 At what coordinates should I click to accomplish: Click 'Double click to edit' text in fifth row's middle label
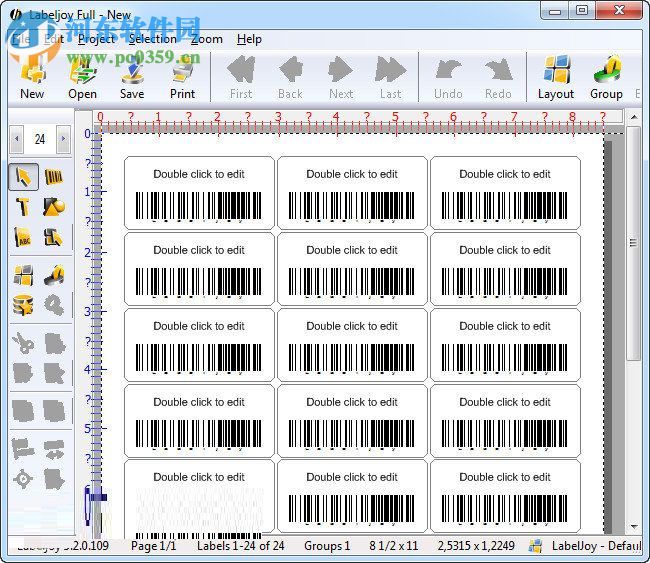tap(352, 477)
